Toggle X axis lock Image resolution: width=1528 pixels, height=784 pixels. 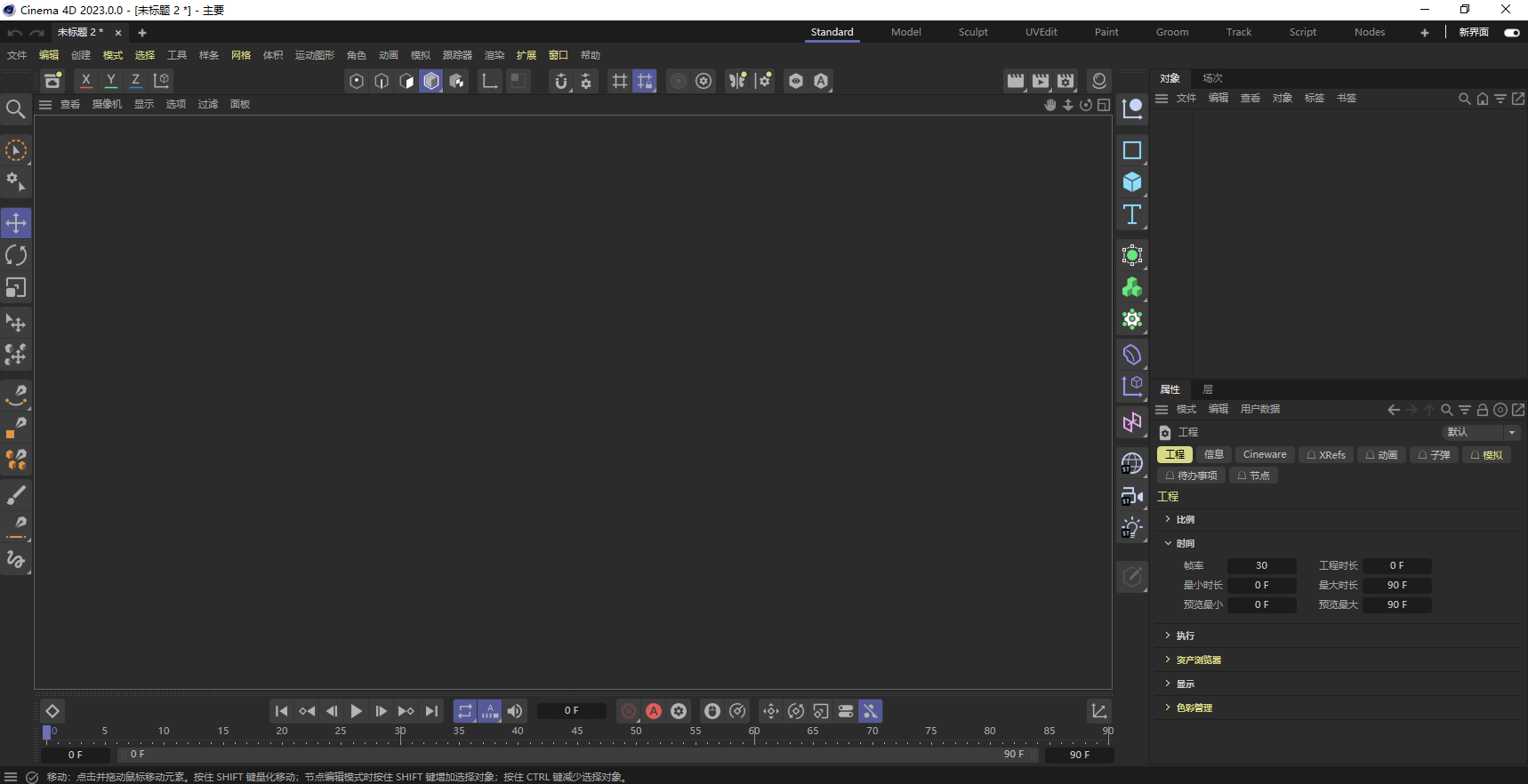point(85,81)
